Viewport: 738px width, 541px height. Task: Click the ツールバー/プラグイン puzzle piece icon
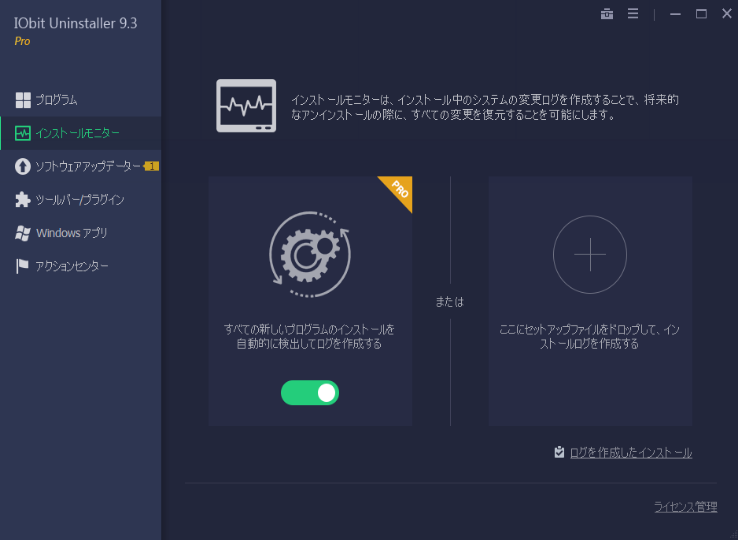click(23, 200)
